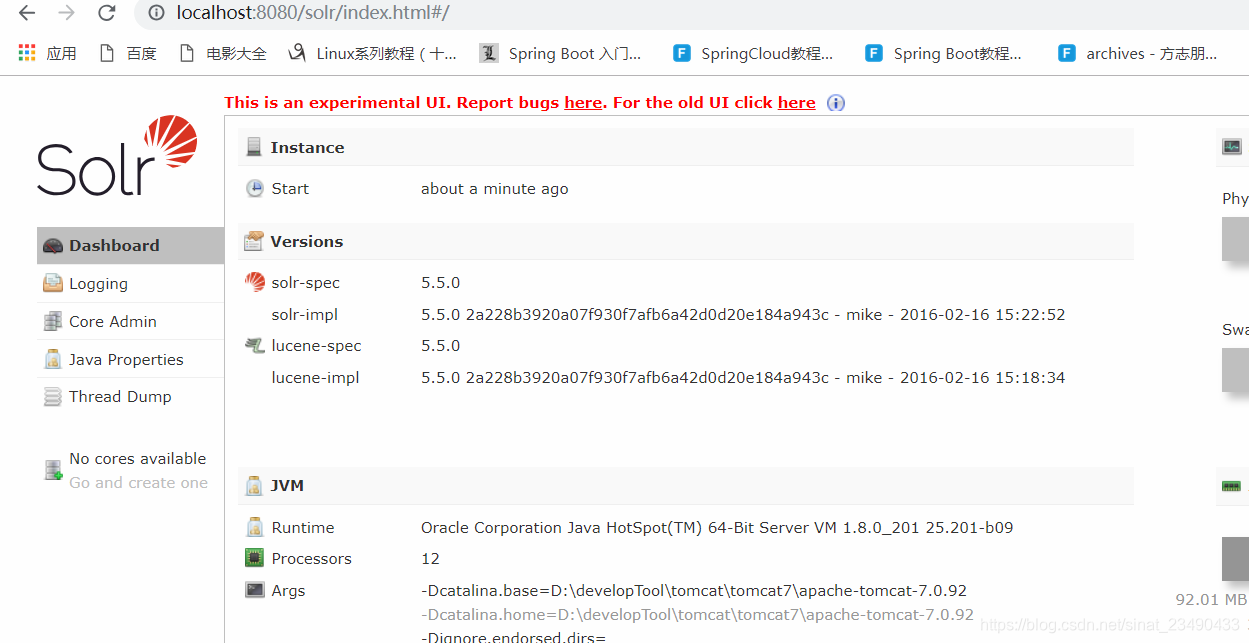Click the lucene-spec icon

pyautogui.click(x=255, y=345)
